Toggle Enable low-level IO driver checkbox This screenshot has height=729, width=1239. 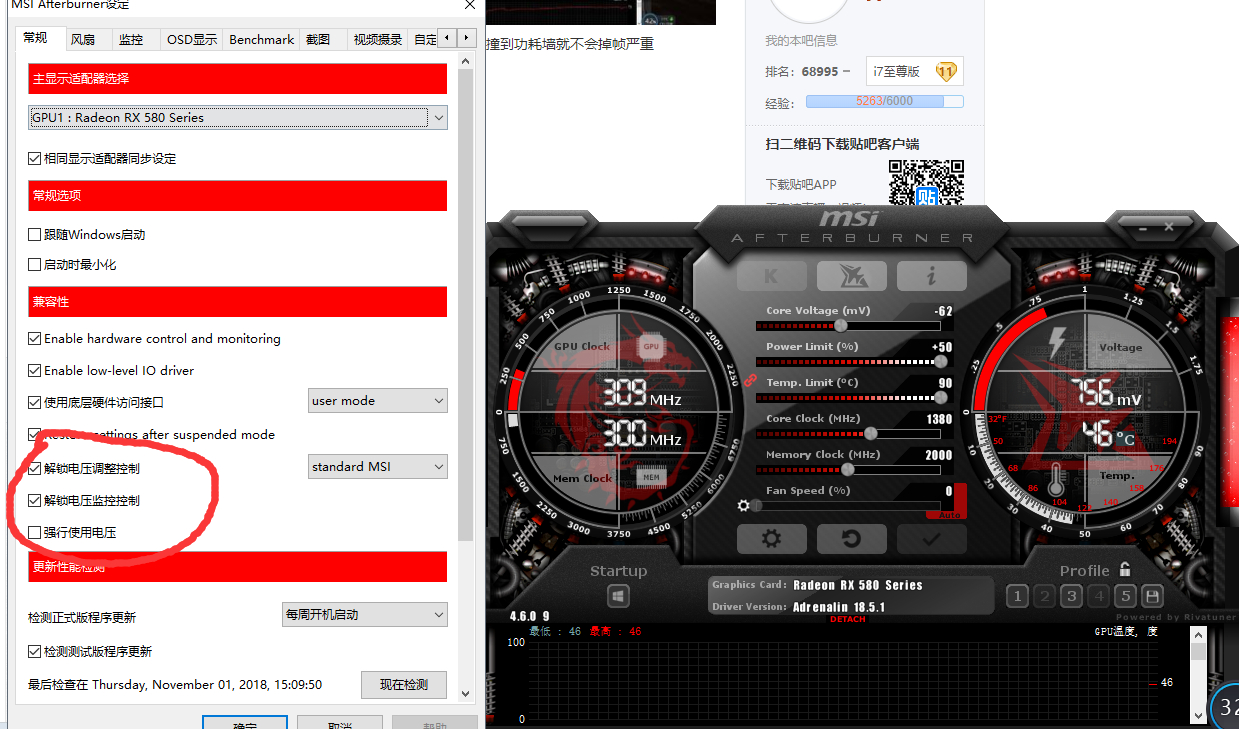(35, 370)
